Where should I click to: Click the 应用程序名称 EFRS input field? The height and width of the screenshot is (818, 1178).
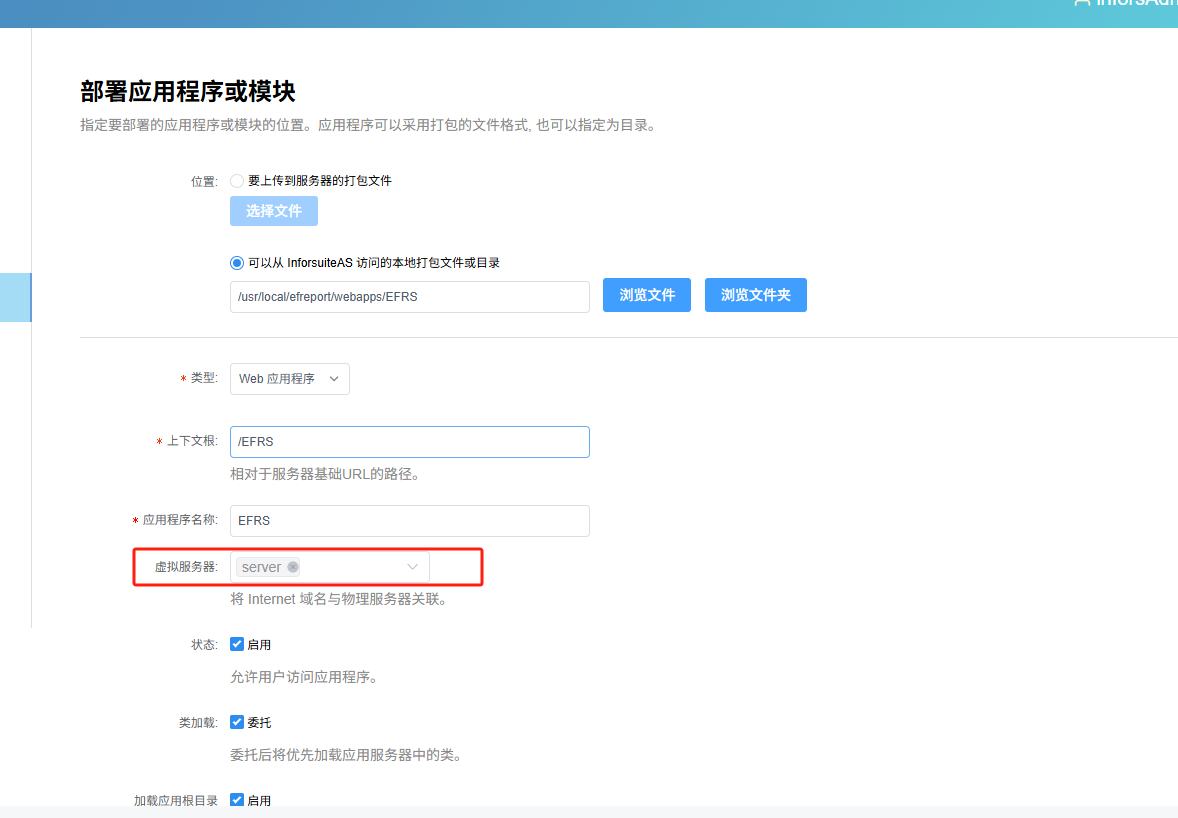409,521
